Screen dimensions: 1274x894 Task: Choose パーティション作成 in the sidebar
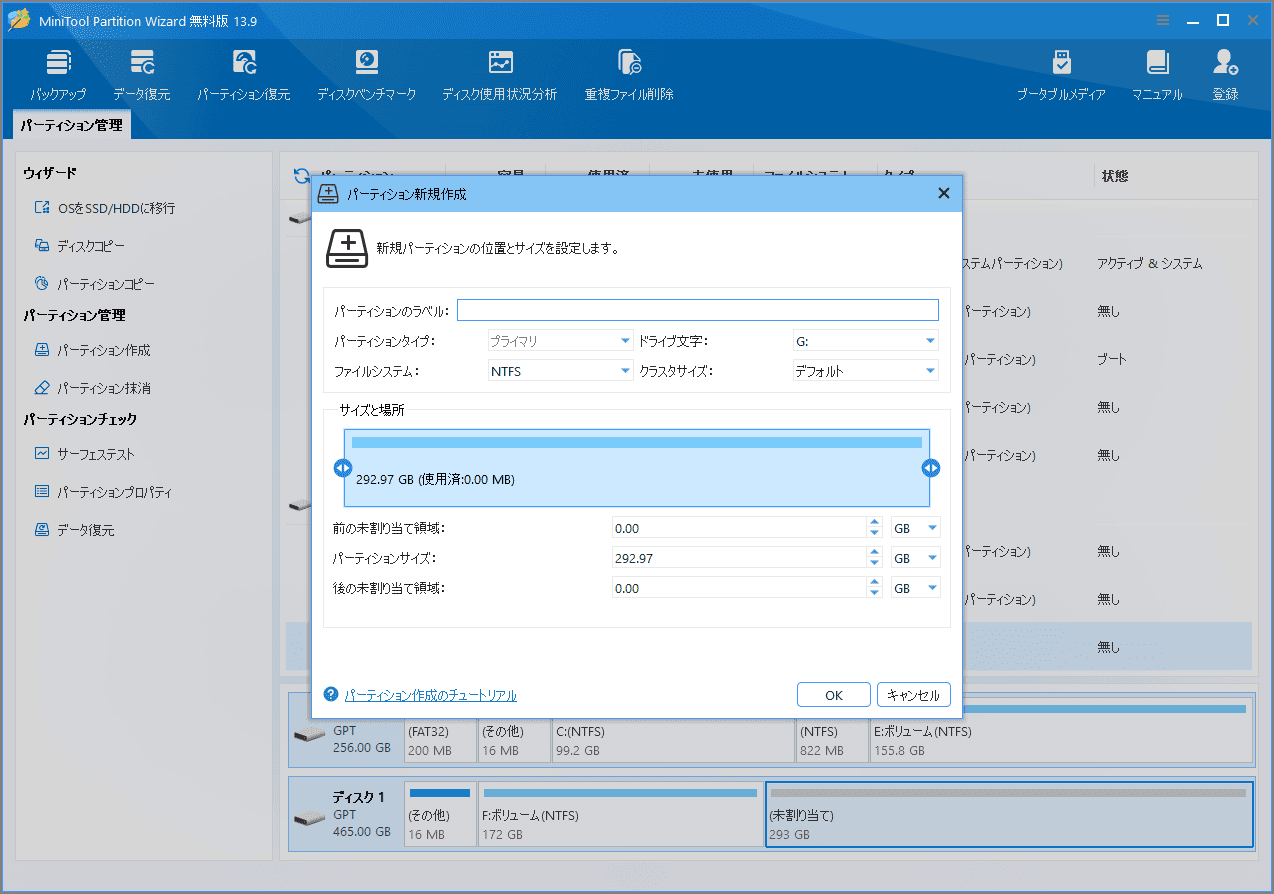click(x=92, y=350)
